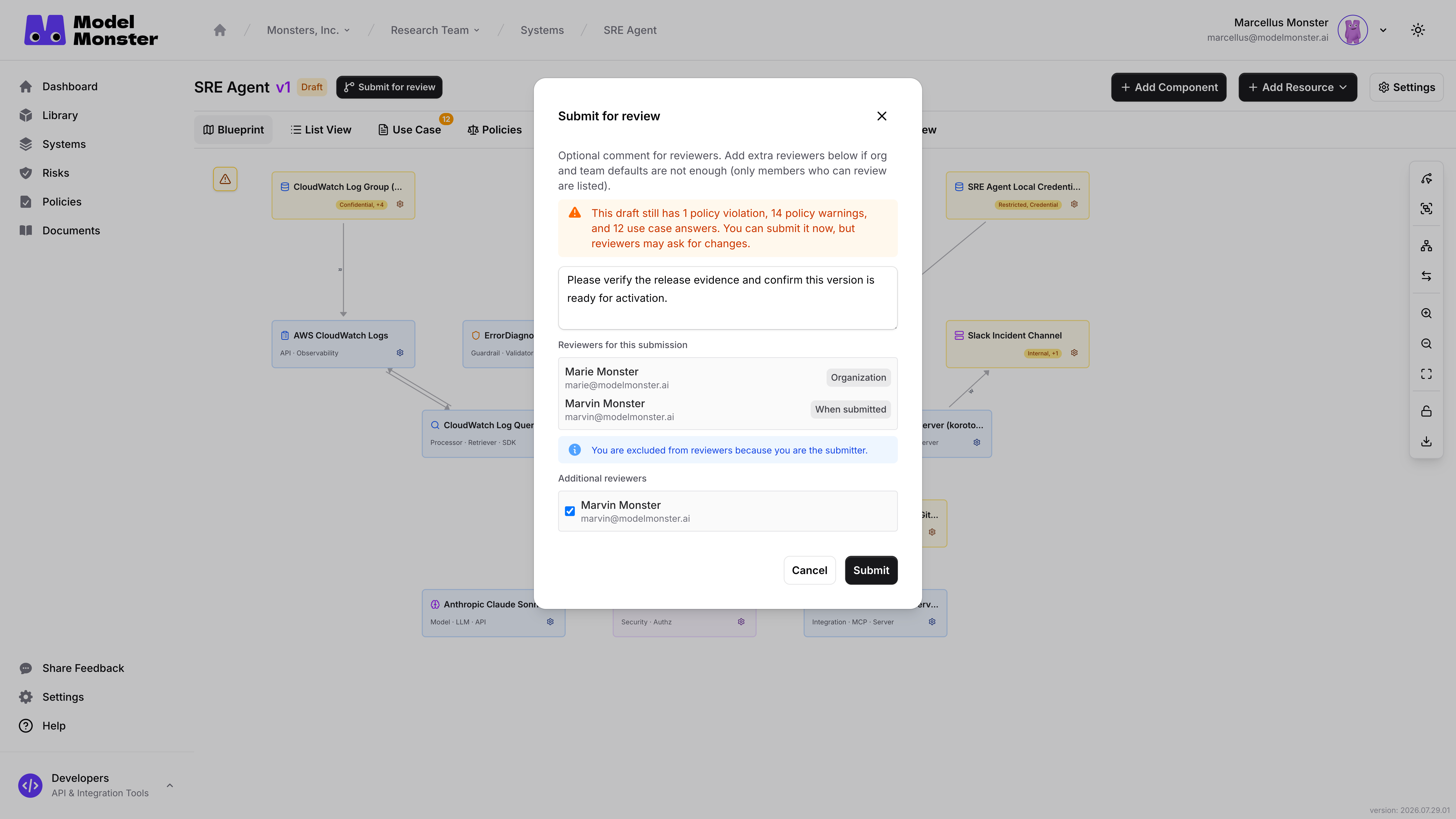This screenshot has width=1456, height=819.
Task: Click the warning triangle icon on canvas
Action: 225,179
